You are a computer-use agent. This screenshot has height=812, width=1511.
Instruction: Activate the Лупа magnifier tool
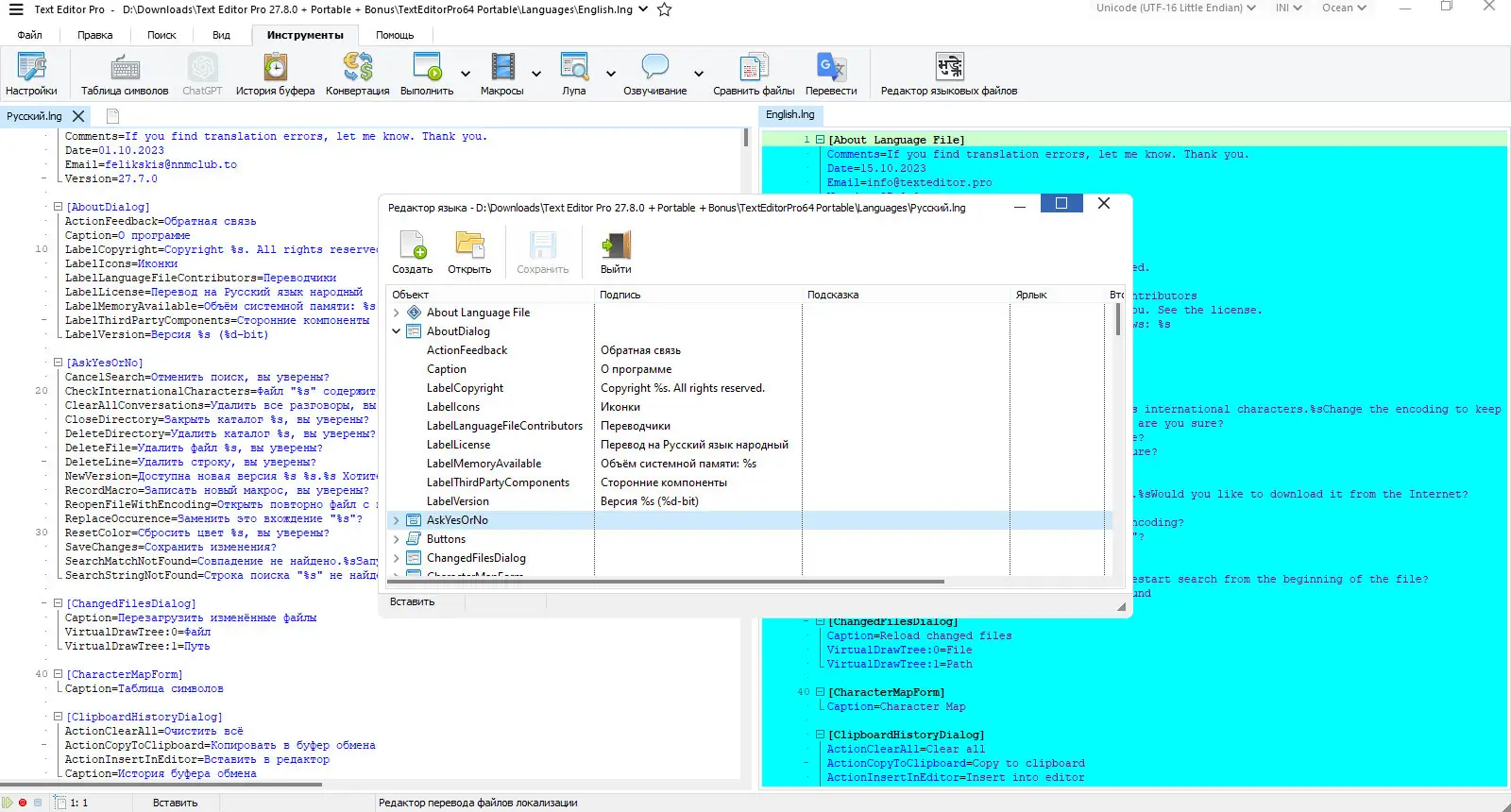(574, 75)
